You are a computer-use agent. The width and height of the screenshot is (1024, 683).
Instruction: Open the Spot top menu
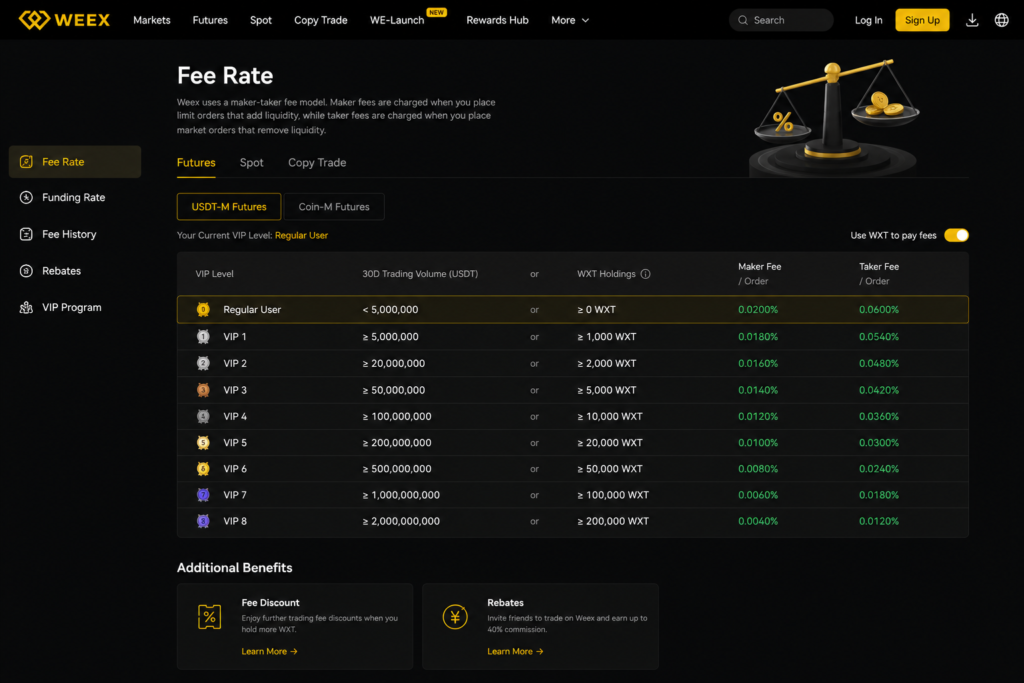tap(261, 20)
